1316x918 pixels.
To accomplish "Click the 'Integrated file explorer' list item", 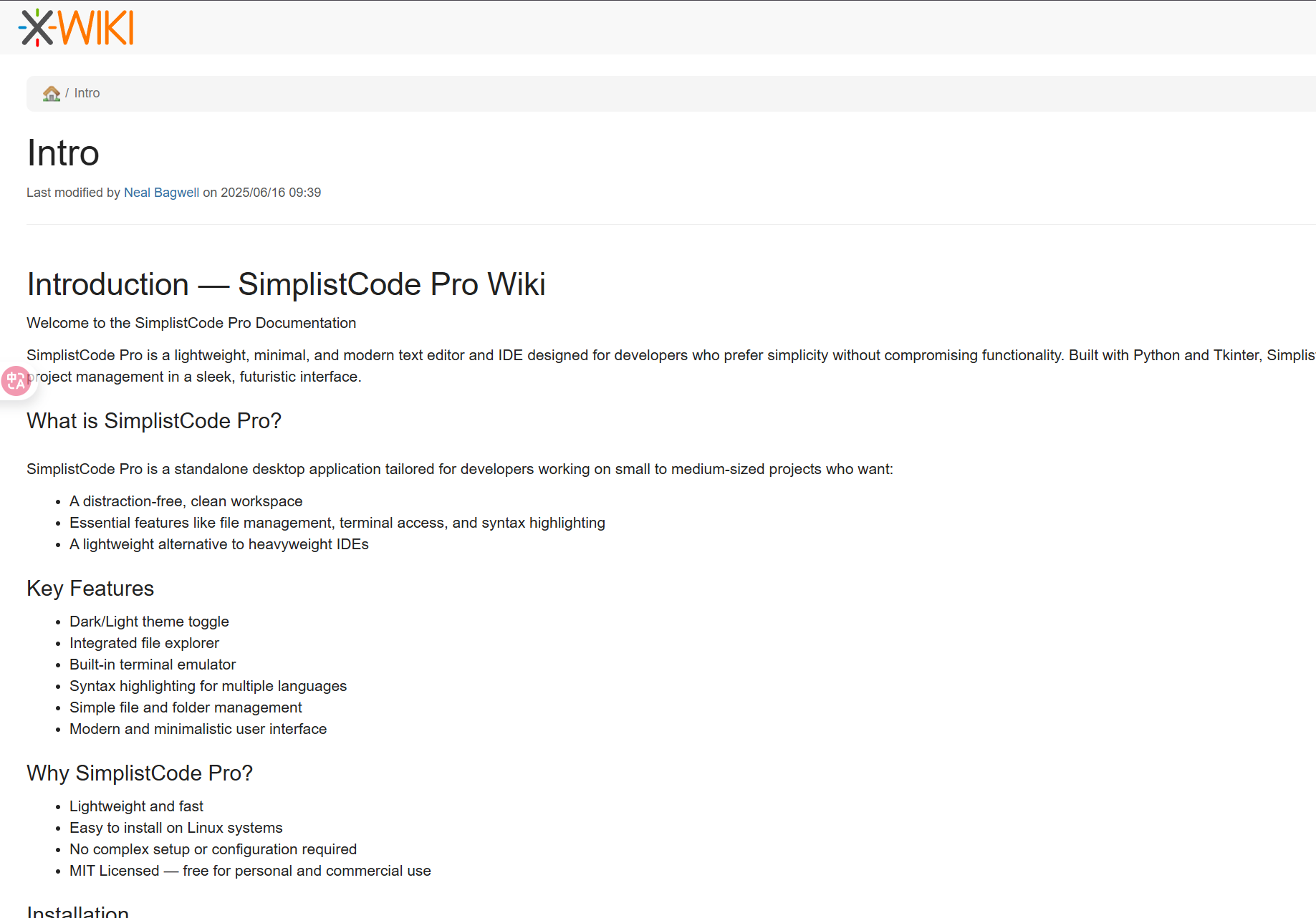I will tap(144, 643).
